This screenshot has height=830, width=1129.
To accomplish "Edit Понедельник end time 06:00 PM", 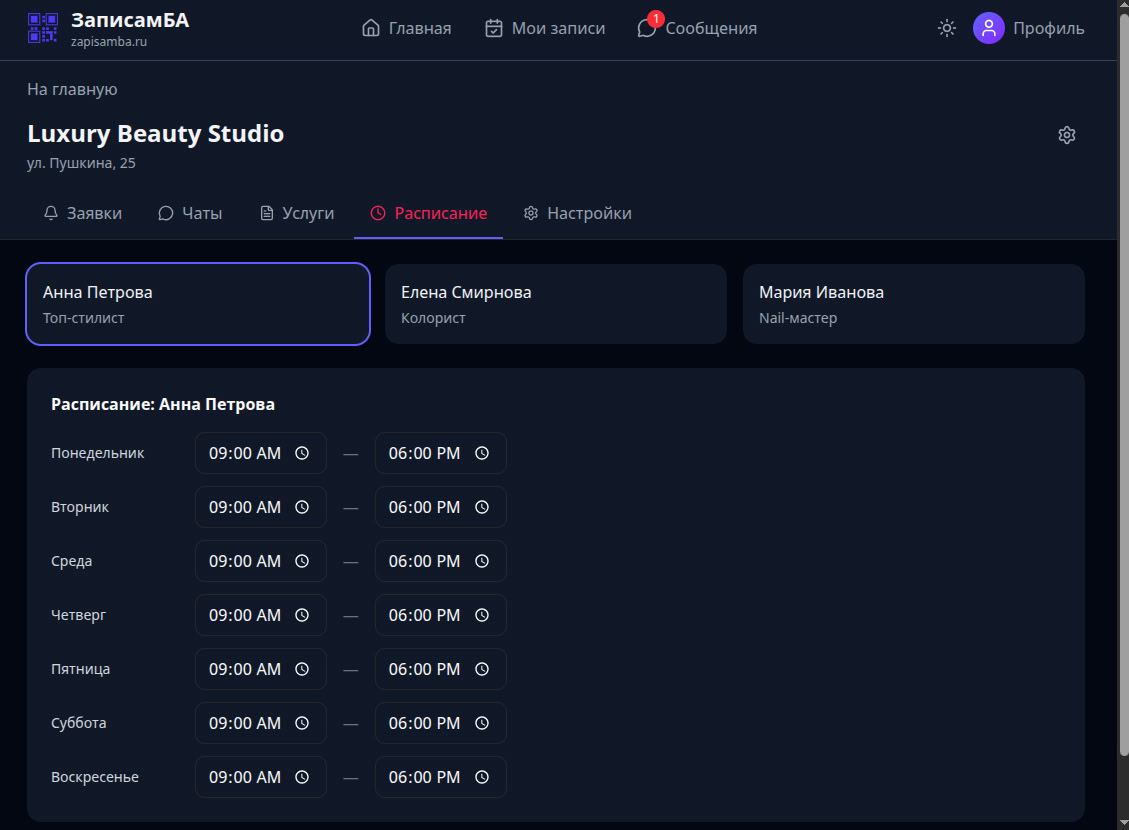I will [x=441, y=453].
